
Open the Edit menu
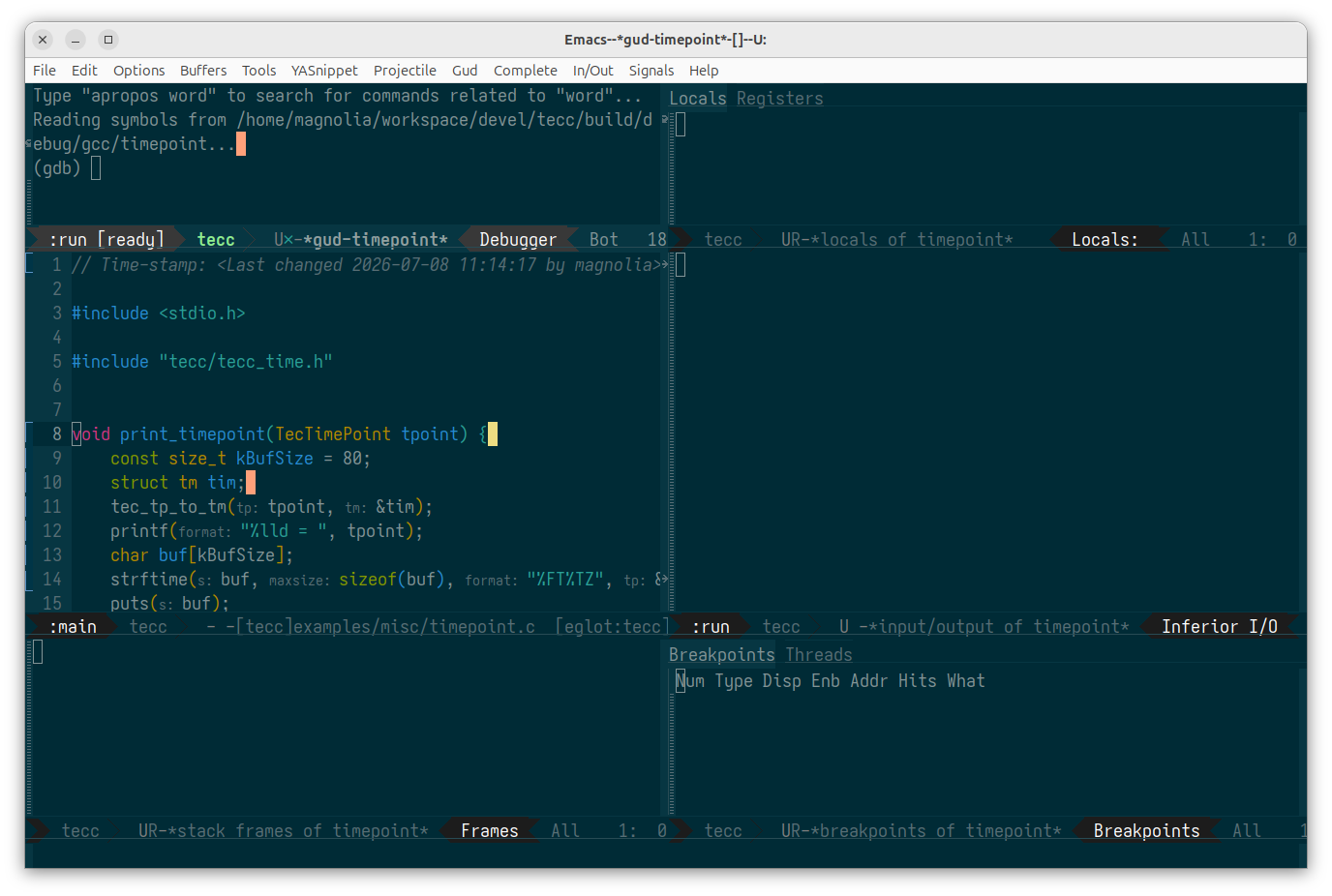pyautogui.click(x=84, y=71)
